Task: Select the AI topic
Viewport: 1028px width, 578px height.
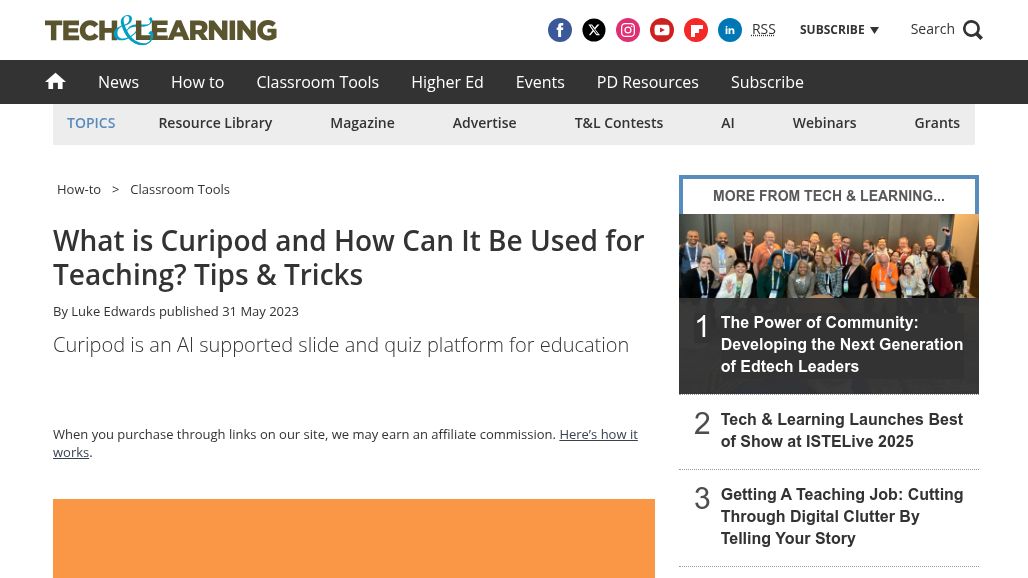Action: [x=728, y=123]
